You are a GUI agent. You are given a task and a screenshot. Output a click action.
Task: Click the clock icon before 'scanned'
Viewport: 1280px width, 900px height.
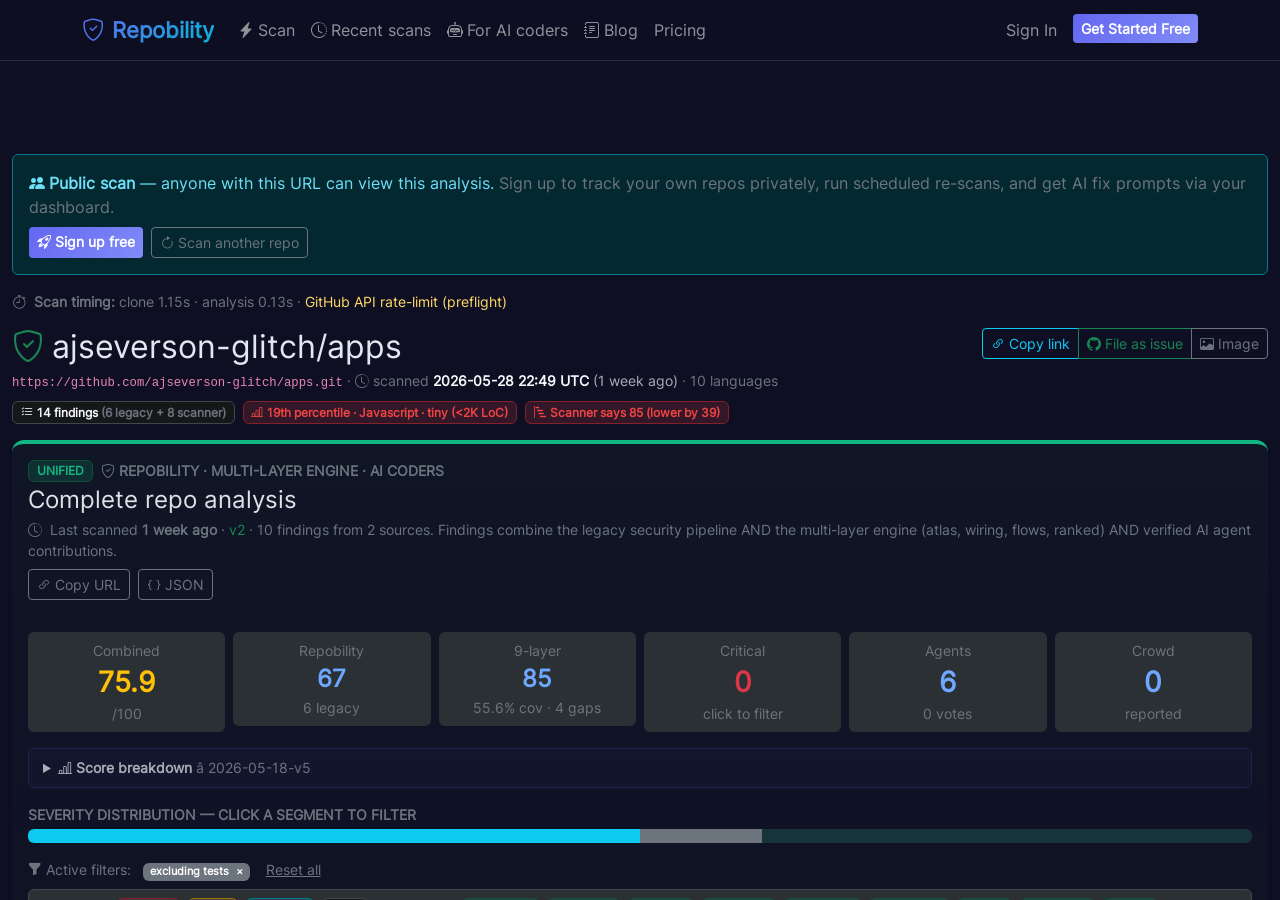tap(362, 381)
